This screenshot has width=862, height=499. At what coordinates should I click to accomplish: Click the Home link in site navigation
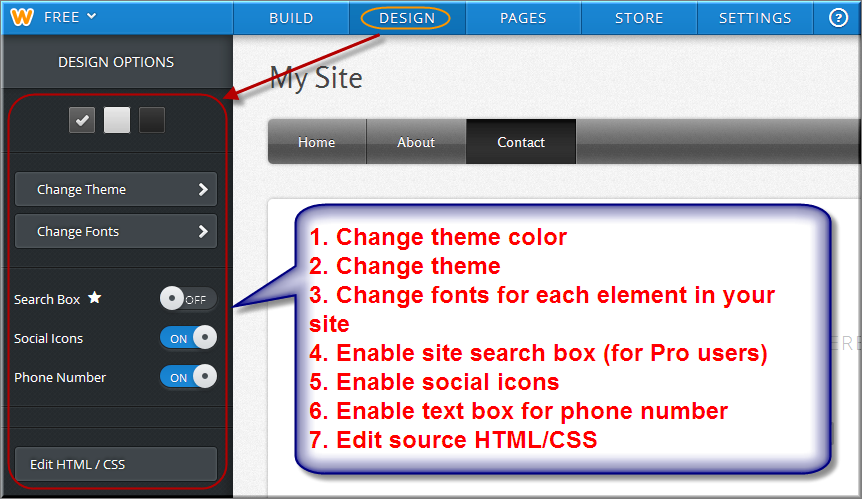tap(316, 142)
